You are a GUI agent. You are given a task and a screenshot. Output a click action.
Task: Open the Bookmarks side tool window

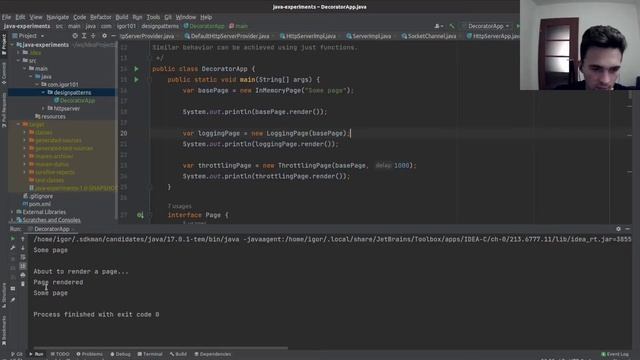[x=4, y=331]
